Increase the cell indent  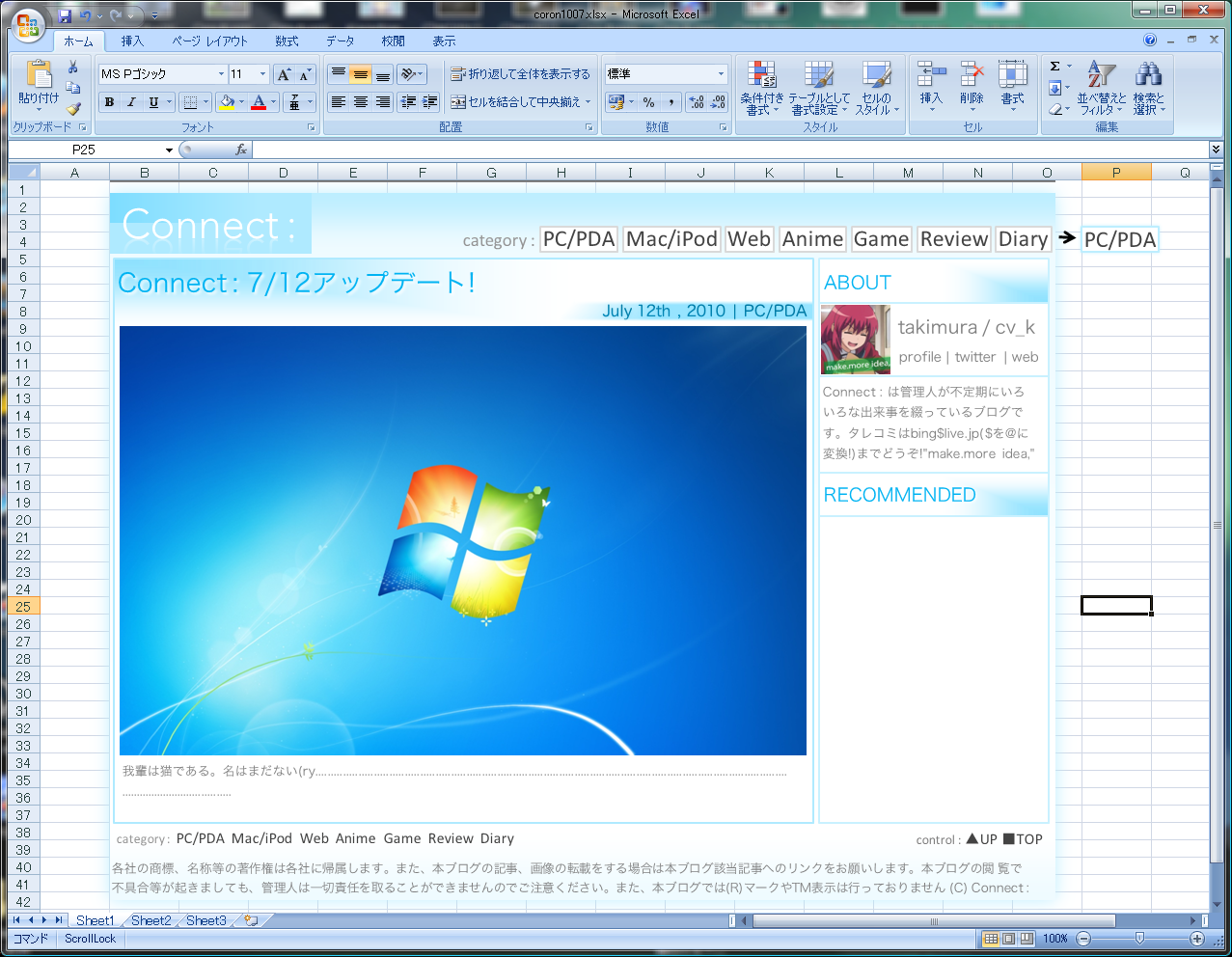click(429, 102)
